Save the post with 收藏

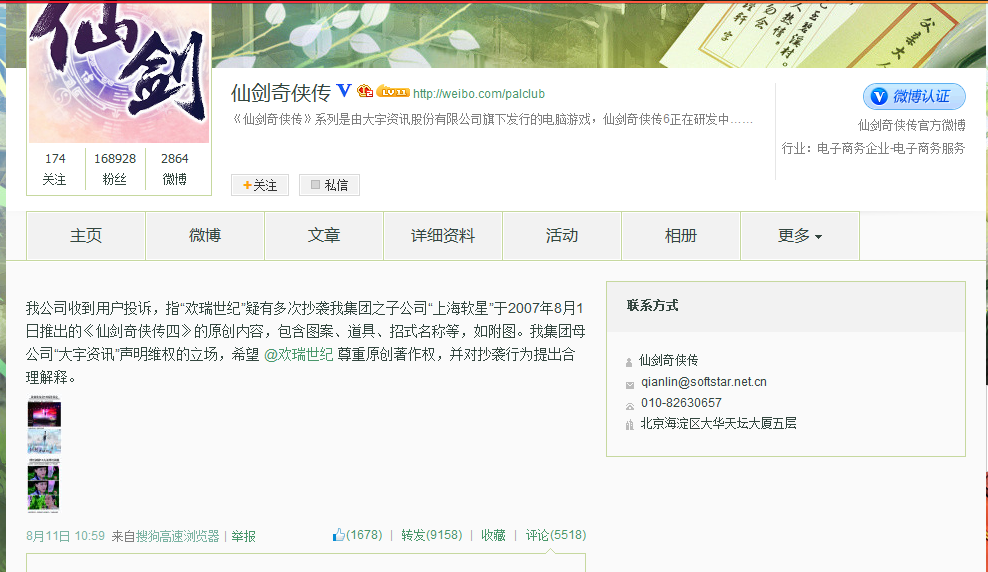493,535
